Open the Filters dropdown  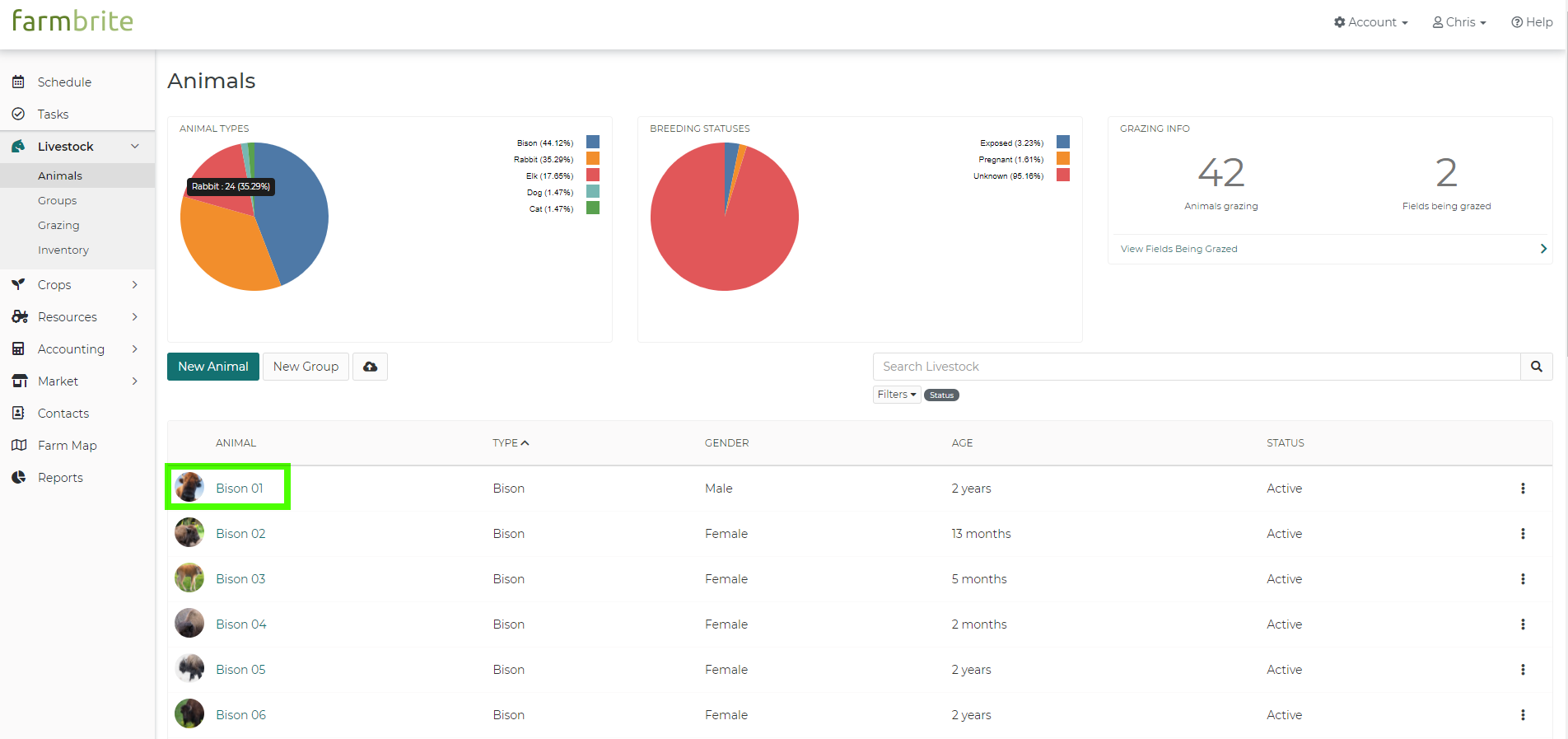click(x=897, y=395)
